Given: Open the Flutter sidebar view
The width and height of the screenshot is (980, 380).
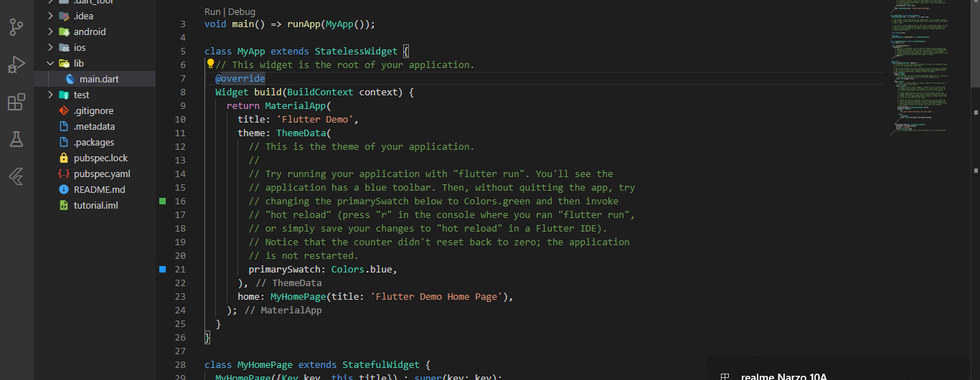Looking at the screenshot, I should (16, 177).
